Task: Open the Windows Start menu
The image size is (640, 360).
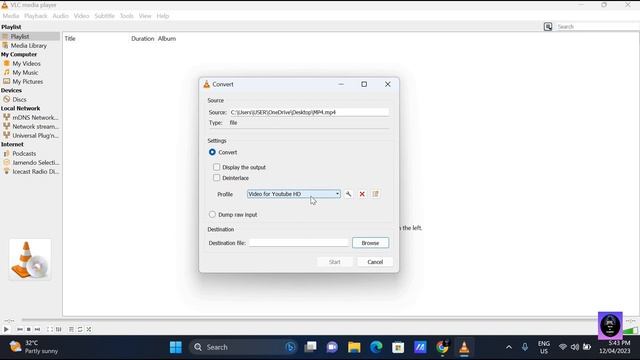Action: tap(176, 347)
